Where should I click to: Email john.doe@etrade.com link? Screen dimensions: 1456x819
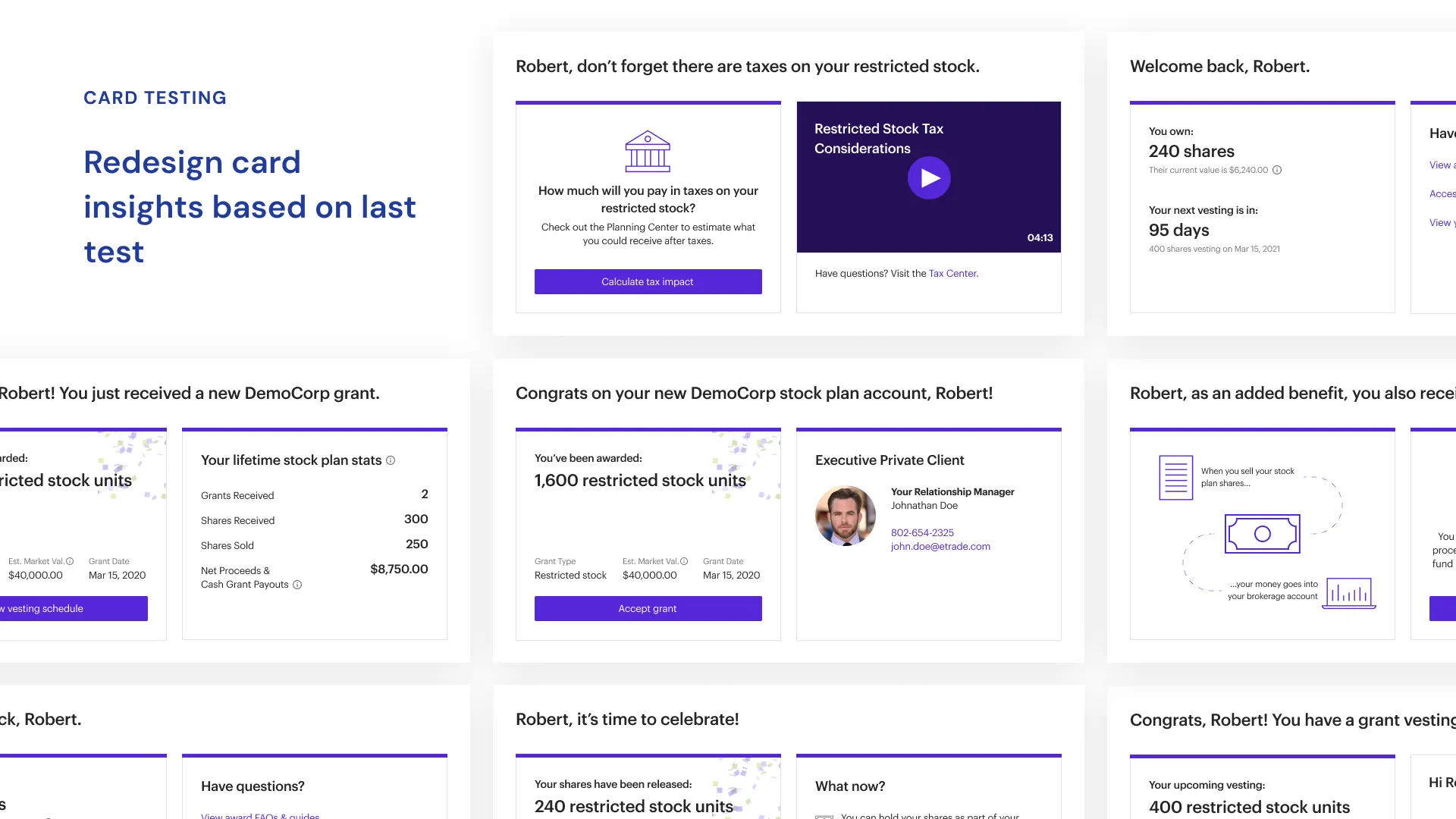[940, 547]
